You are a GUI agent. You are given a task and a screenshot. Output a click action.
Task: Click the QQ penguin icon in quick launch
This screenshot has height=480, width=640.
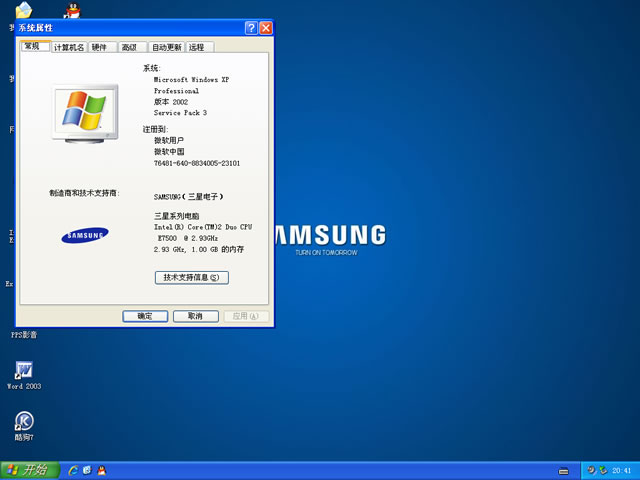(x=101, y=470)
